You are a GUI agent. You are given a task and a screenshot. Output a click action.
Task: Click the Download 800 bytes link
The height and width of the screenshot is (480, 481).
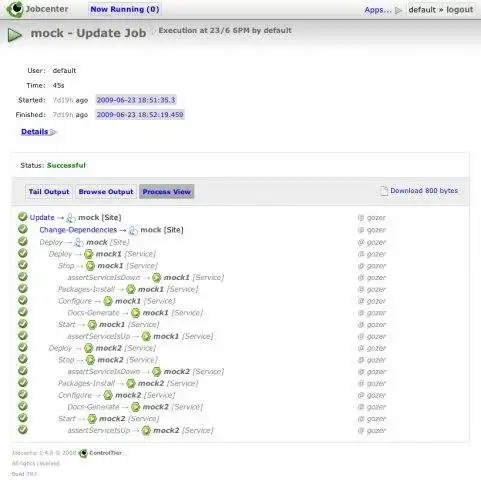click(x=424, y=191)
